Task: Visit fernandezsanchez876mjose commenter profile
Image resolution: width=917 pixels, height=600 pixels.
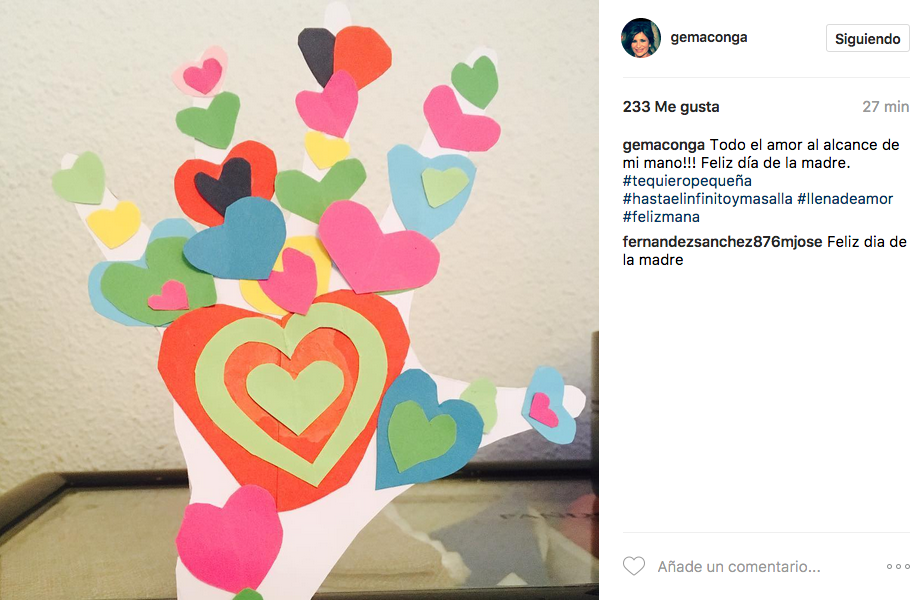Action: tap(722, 242)
